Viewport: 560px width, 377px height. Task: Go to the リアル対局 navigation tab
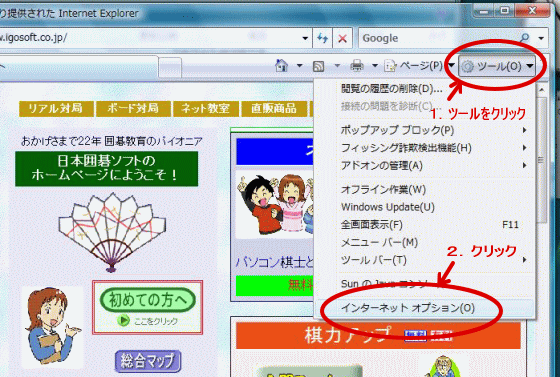click(x=56, y=109)
